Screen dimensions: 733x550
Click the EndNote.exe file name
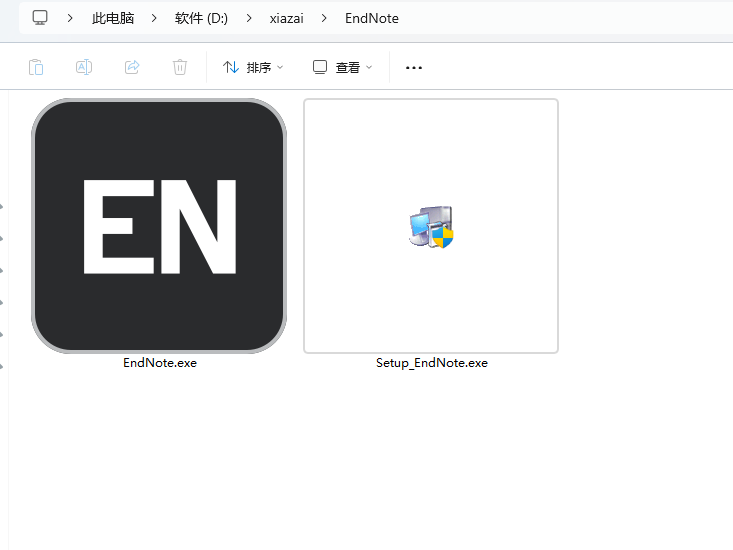click(x=160, y=363)
